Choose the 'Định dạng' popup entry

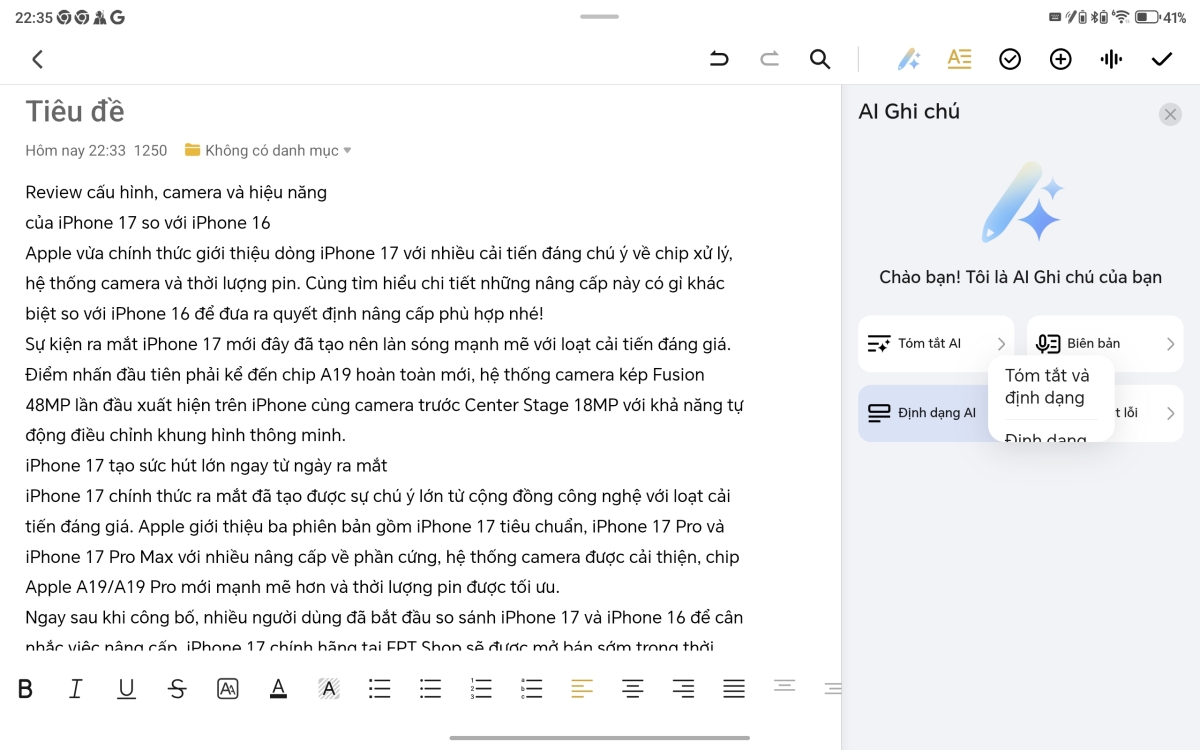(1046, 436)
